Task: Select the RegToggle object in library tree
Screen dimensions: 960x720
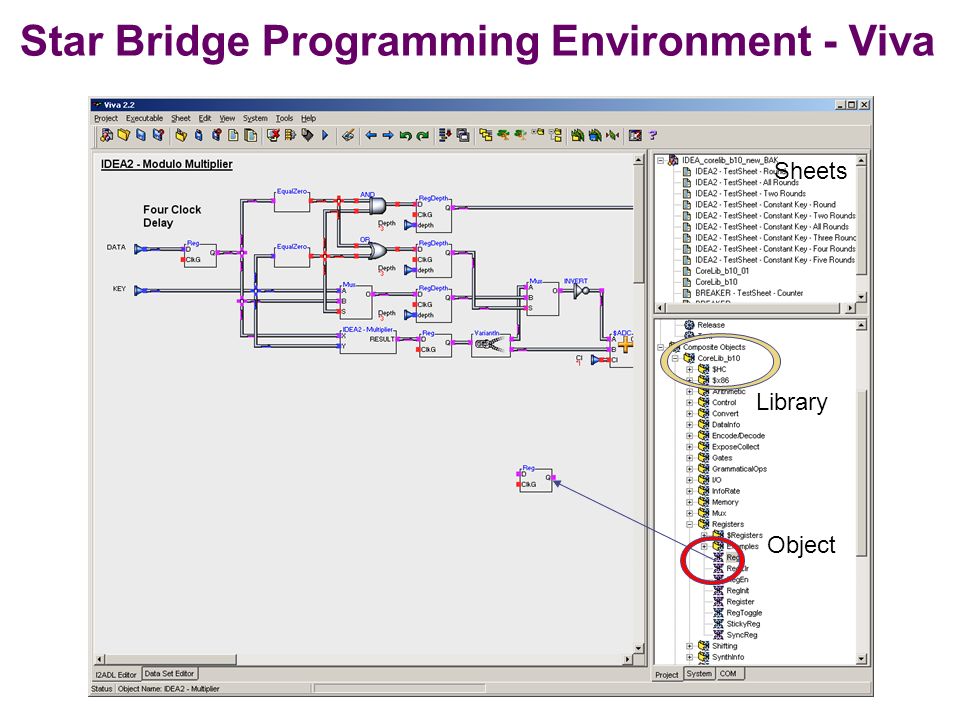Action: tap(744, 613)
